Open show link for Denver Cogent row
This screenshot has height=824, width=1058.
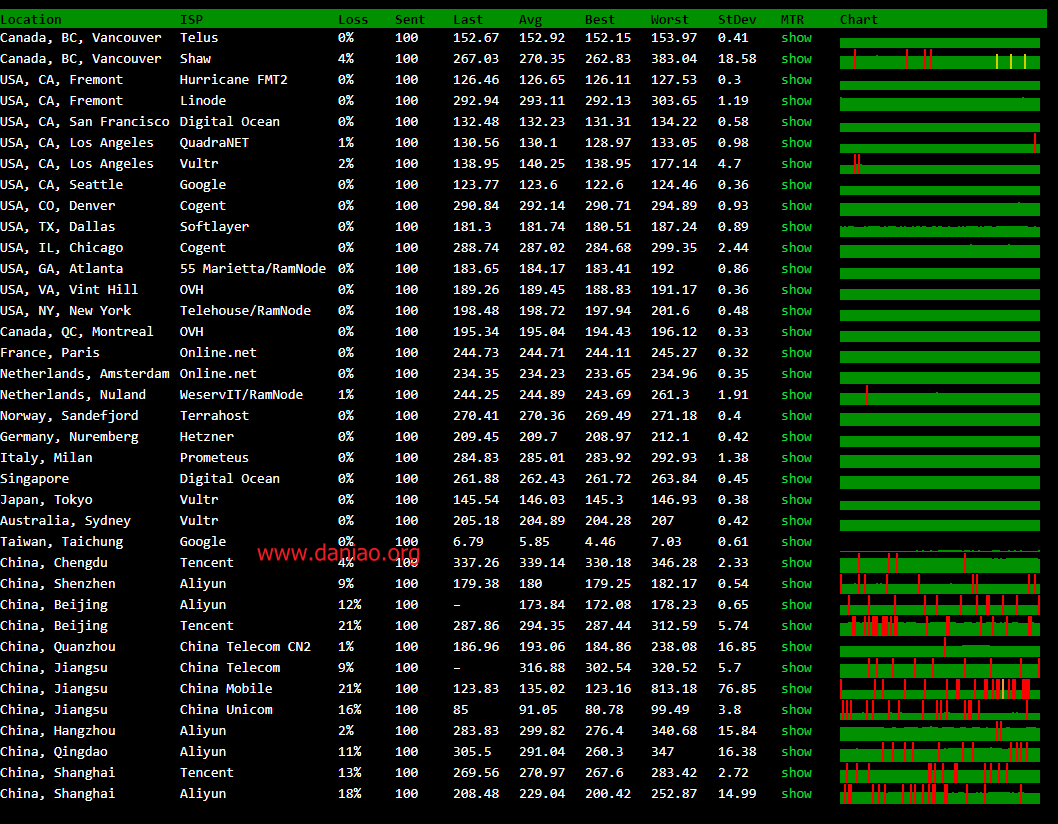click(x=796, y=205)
